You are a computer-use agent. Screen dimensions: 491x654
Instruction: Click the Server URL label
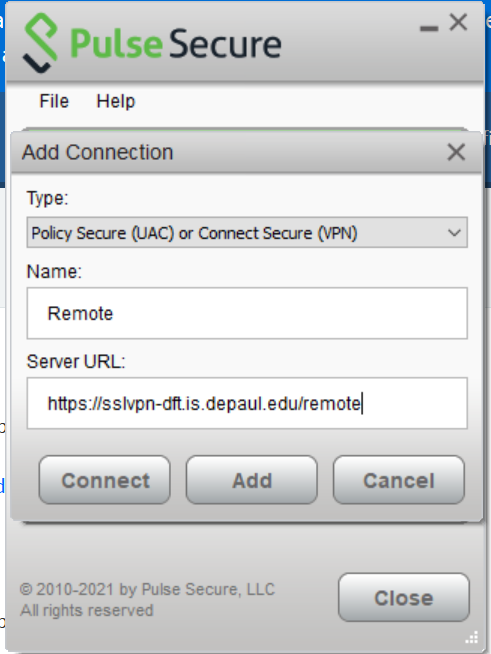point(76,362)
